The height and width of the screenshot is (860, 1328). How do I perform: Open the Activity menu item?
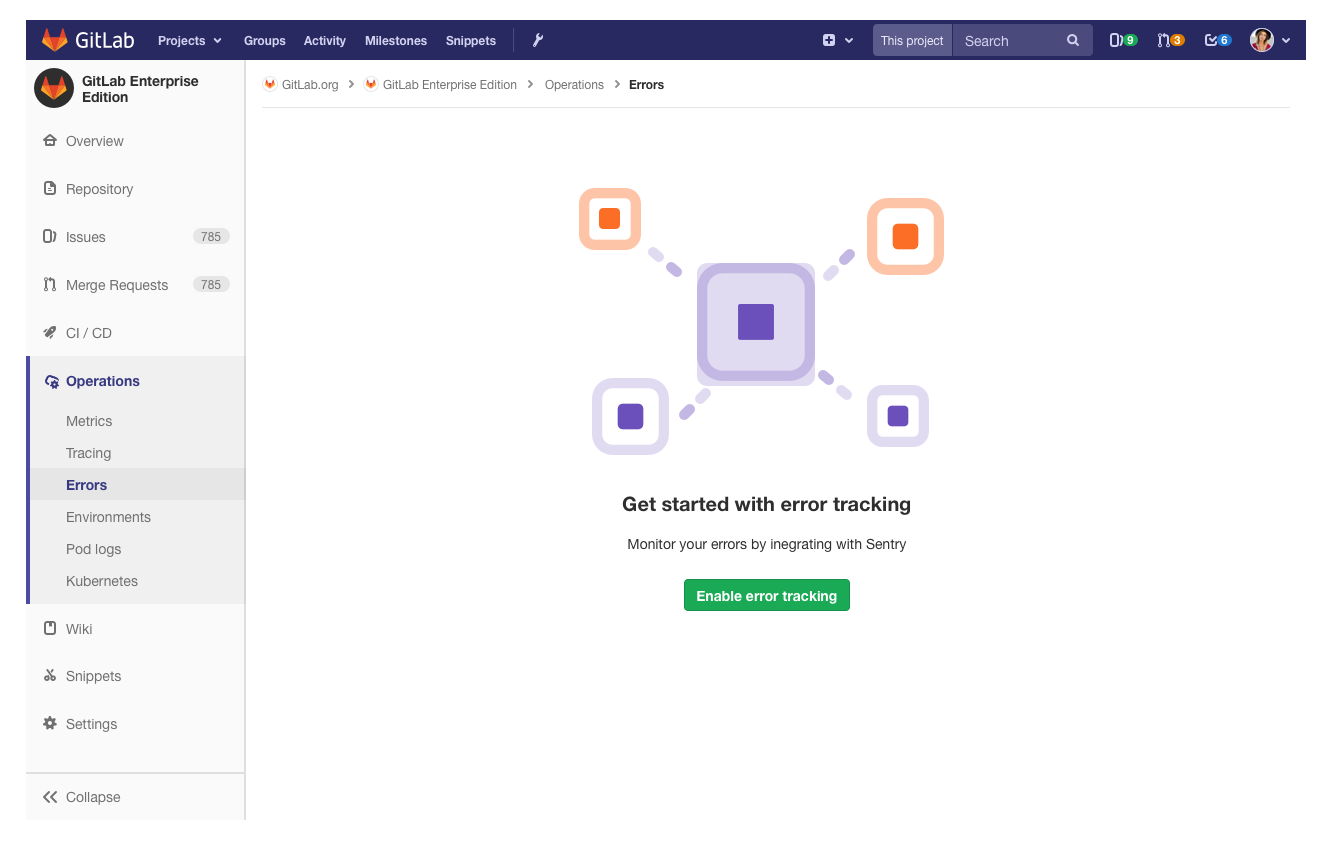324,40
